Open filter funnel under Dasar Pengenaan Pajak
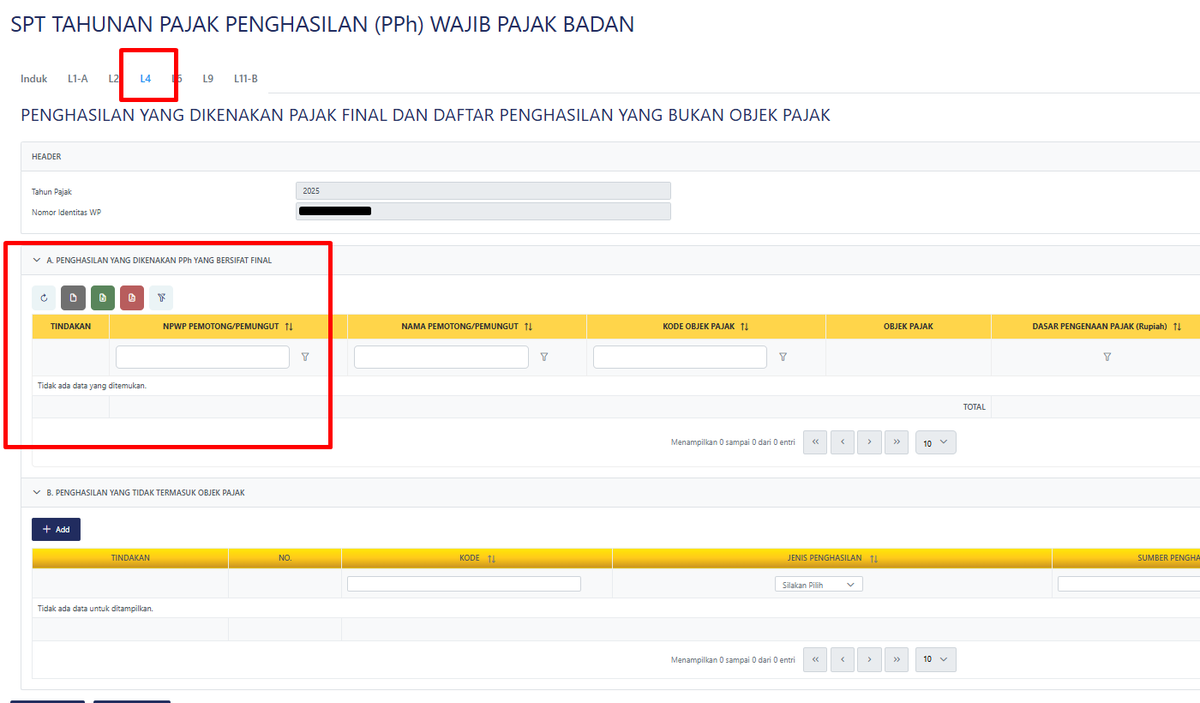Image resolution: width=1200 pixels, height=703 pixels. click(1107, 357)
